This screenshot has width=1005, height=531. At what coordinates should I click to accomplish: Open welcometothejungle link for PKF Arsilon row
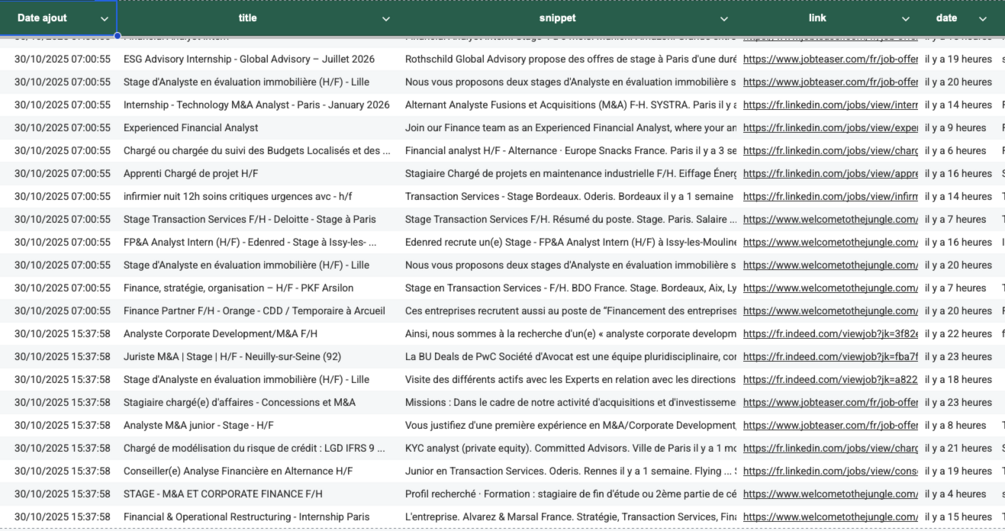(x=830, y=288)
